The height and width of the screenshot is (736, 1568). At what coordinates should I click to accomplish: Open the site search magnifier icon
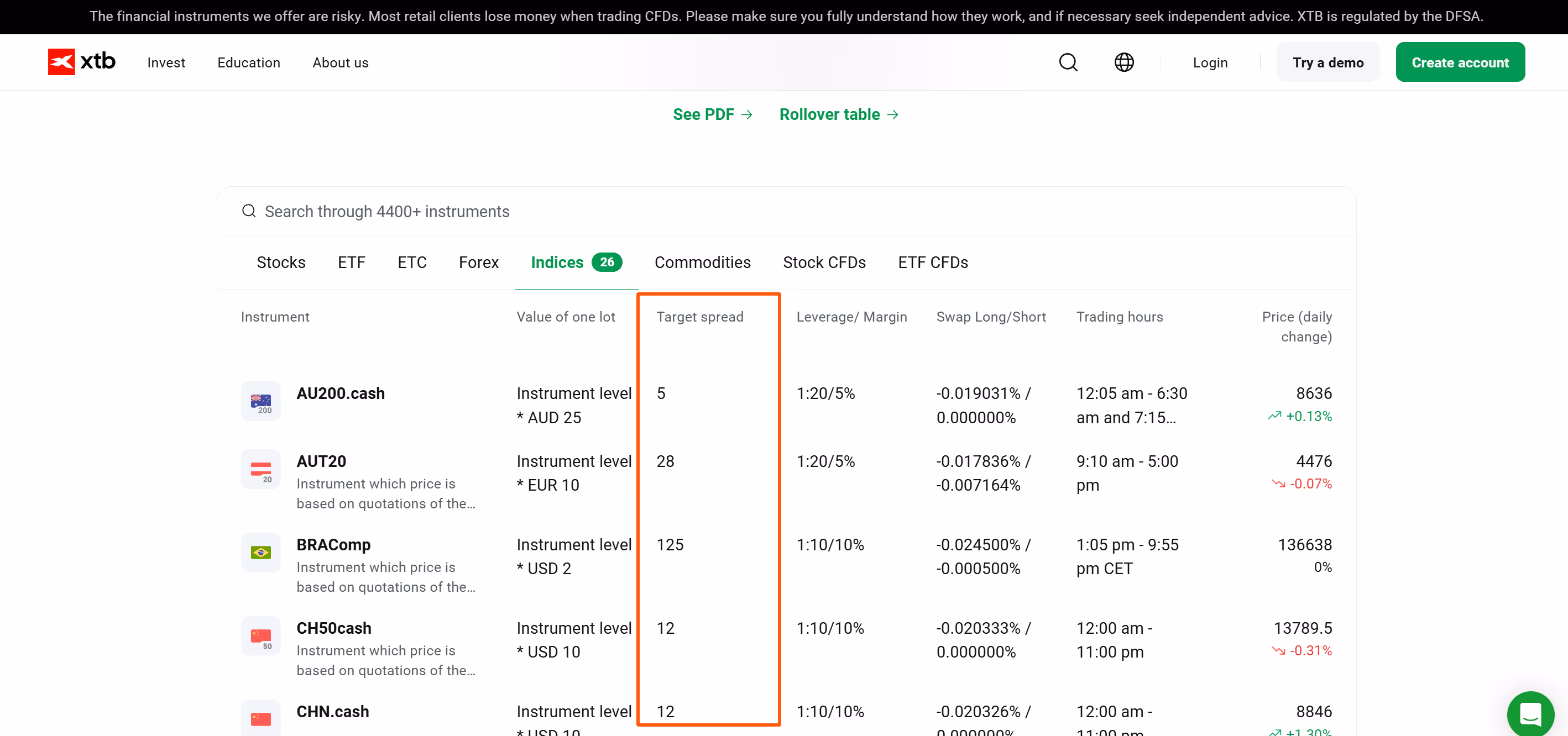1068,62
